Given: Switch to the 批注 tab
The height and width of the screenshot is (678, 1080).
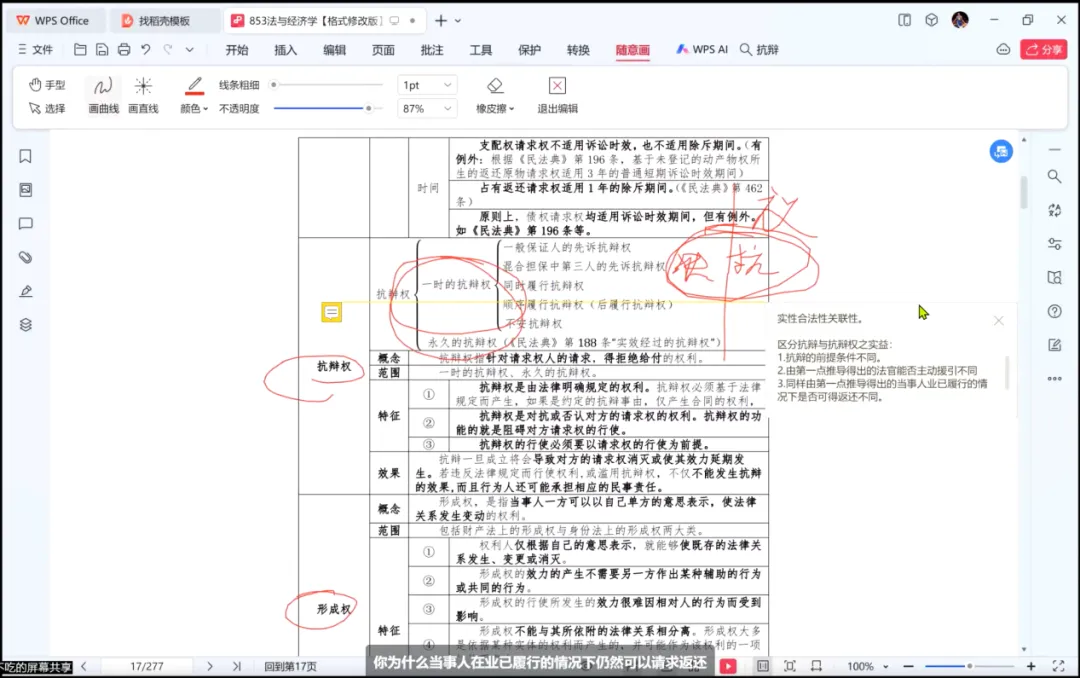Looking at the screenshot, I should pyautogui.click(x=432, y=50).
